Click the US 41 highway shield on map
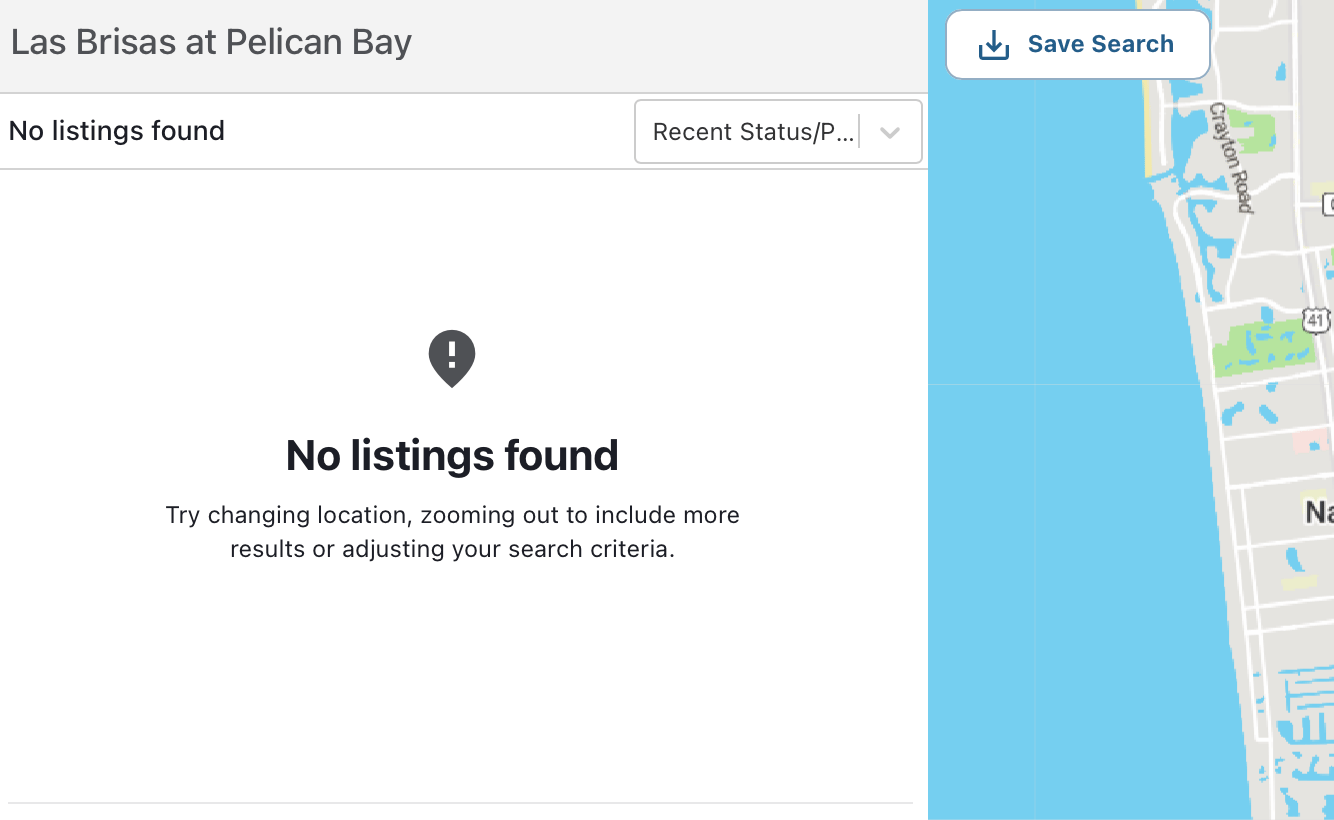The image size is (1334, 820). point(1317,320)
